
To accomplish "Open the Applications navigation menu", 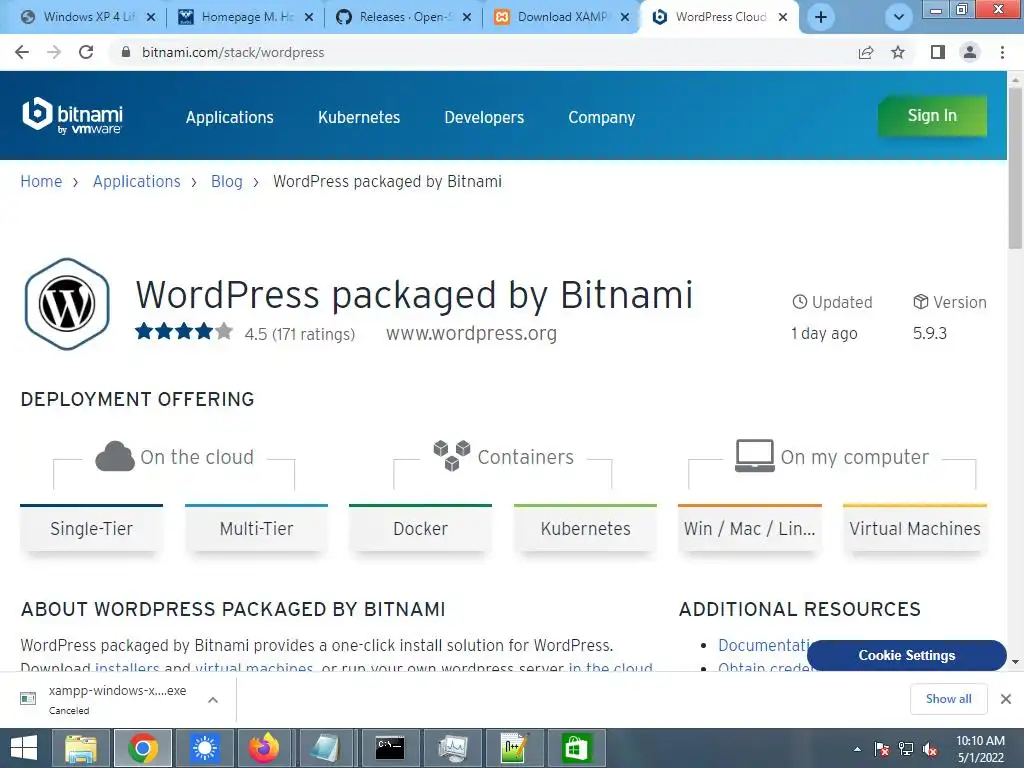I will pyautogui.click(x=230, y=118).
